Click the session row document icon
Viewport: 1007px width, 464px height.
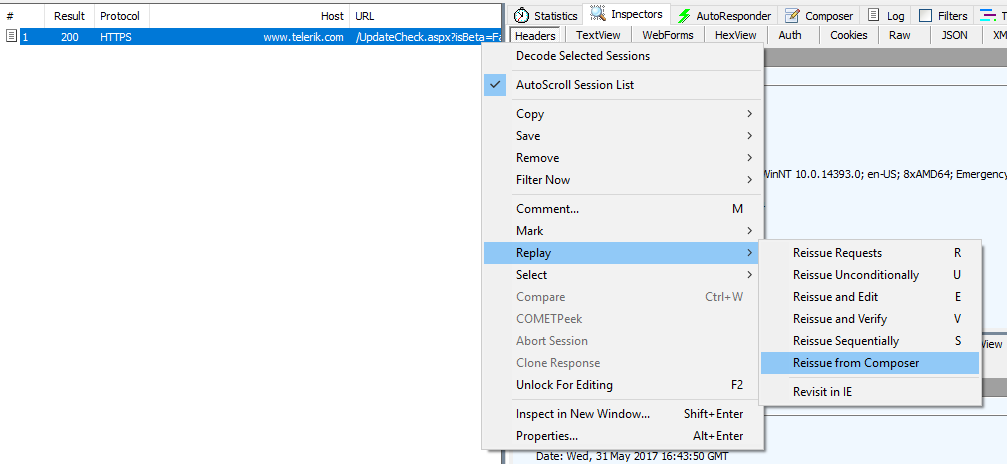click(x=11, y=37)
